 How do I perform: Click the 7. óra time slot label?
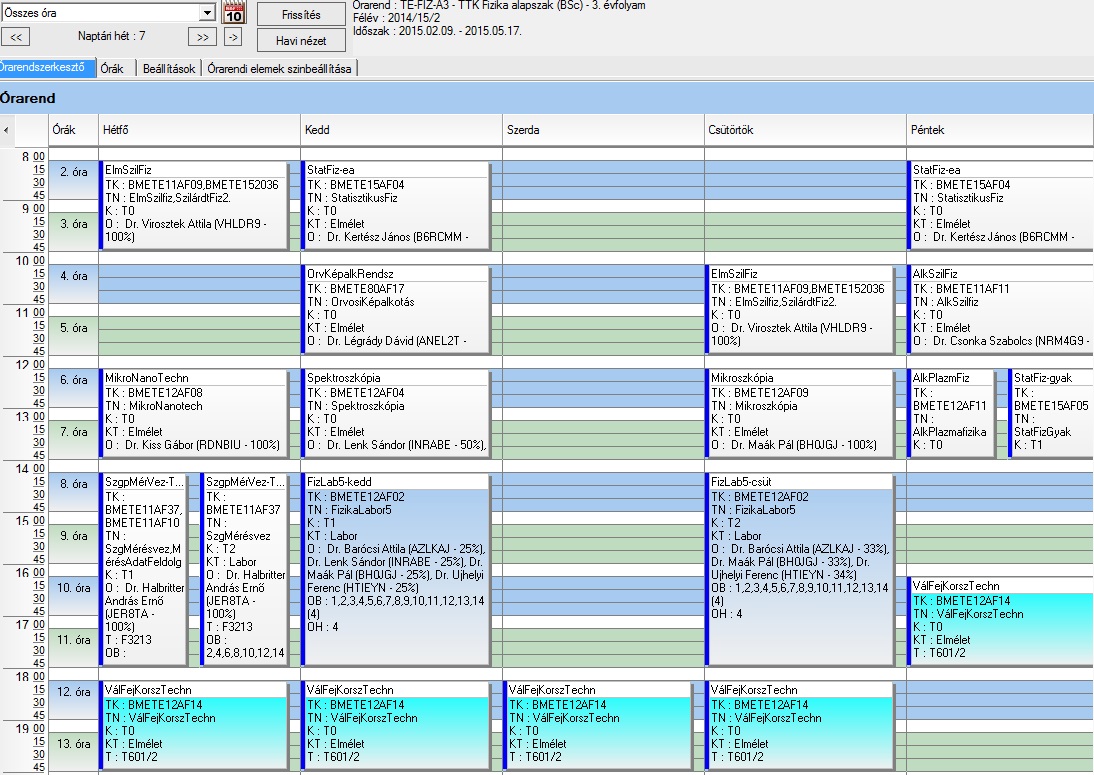point(73,432)
